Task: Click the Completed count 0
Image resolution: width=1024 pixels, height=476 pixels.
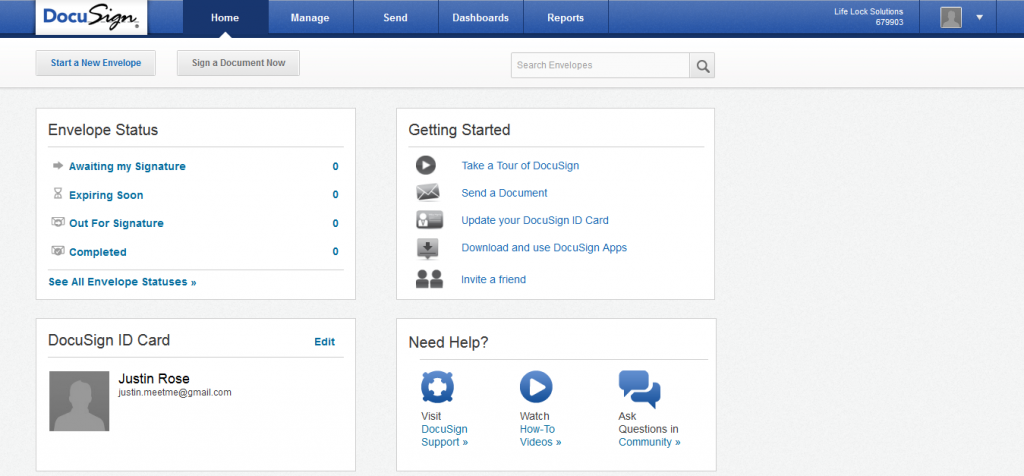Action: pos(336,251)
